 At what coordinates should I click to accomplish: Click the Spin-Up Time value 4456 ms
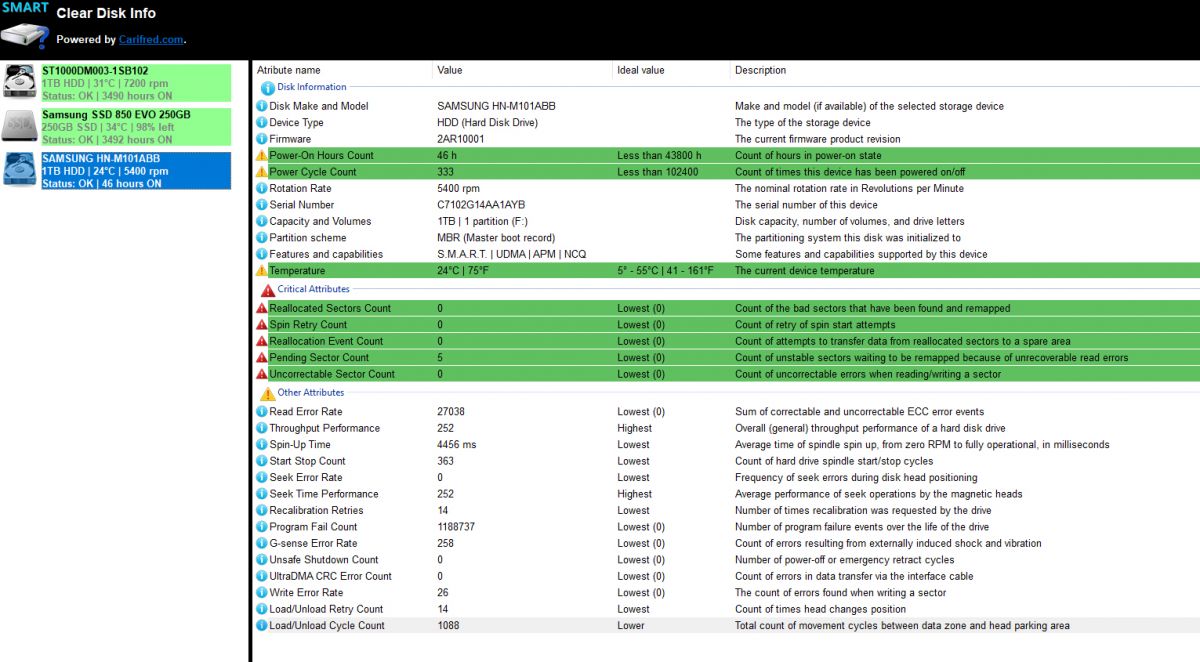[457, 445]
